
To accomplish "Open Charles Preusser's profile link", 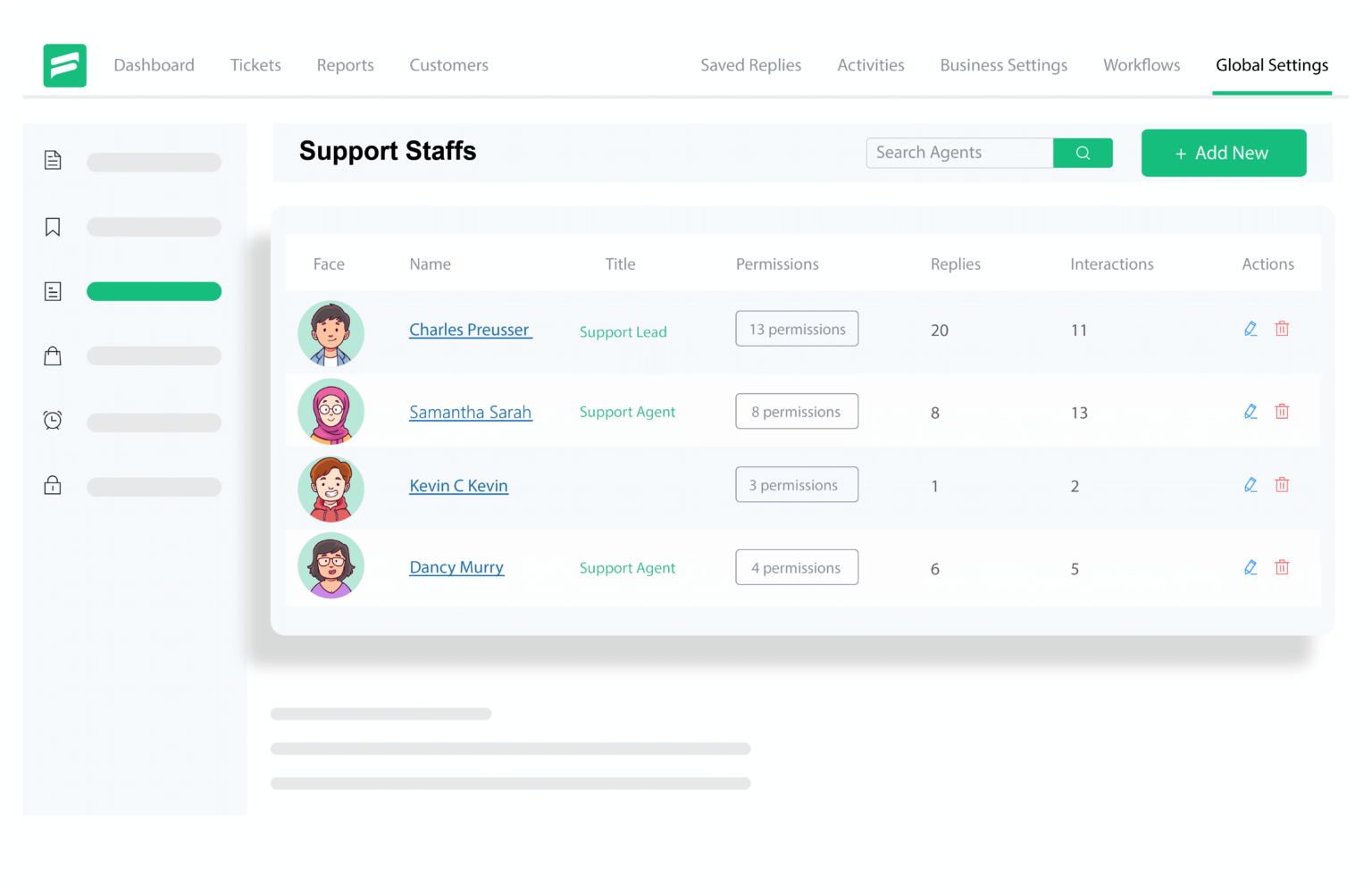I will pos(470,330).
